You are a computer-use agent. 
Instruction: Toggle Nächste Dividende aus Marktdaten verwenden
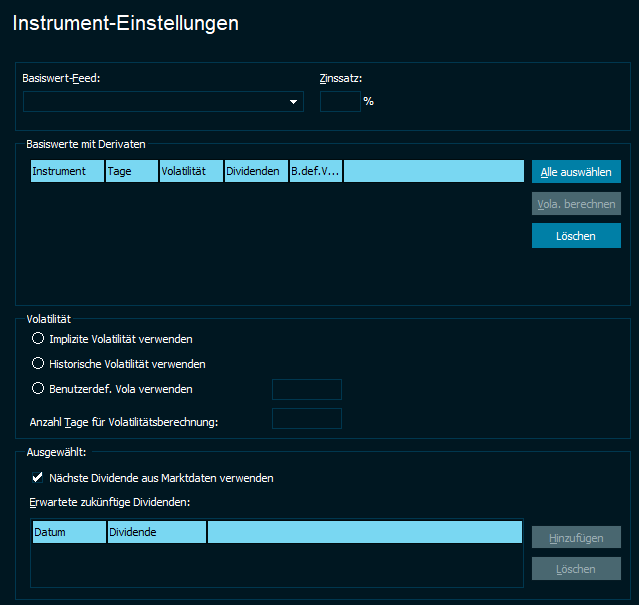point(39,478)
